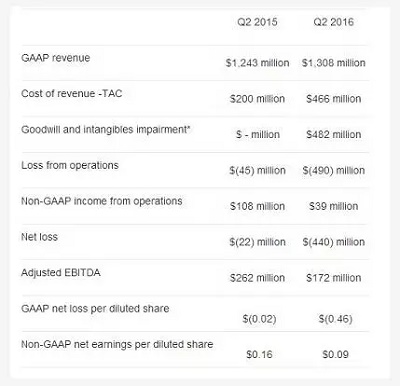Viewport: 400px width, 386px height.
Task: Select Non-GAAP income from operations label
Action: pyautogui.click(x=102, y=201)
